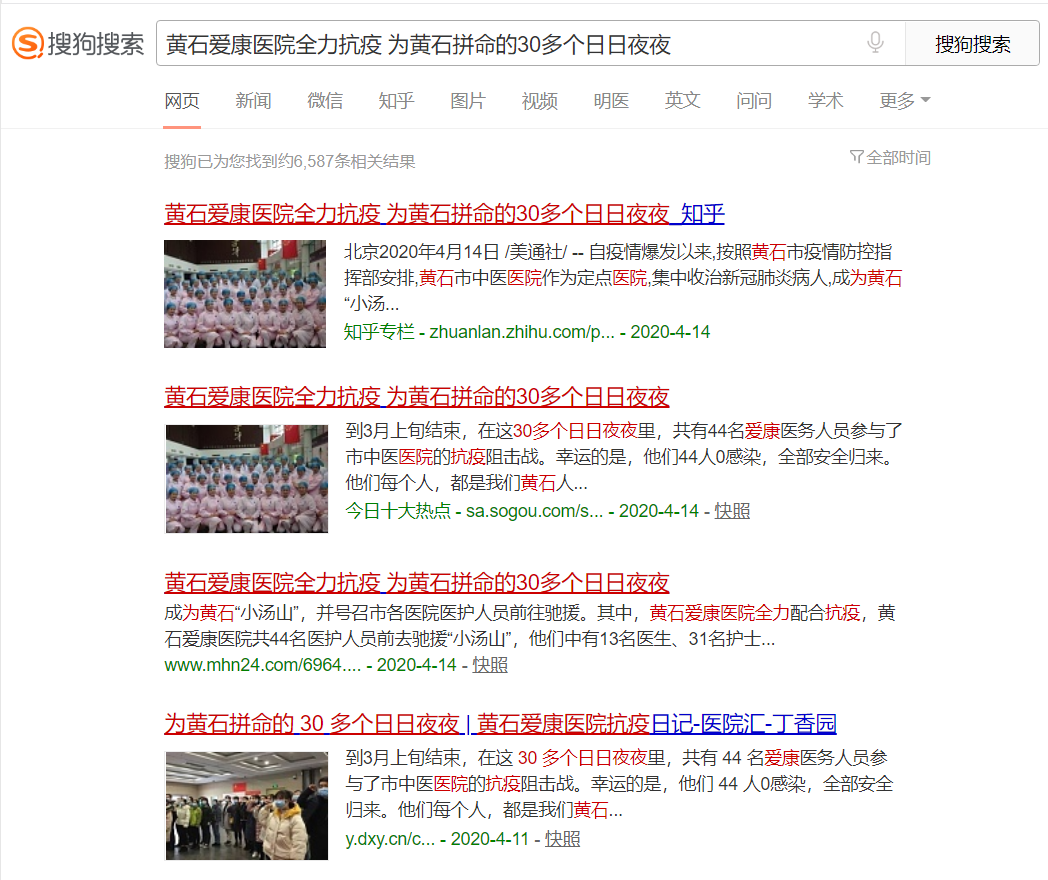This screenshot has width=1048, height=880.
Task: Open the 全部时间 filter dropdown
Action: pyautogui.click(x=889, y=157)
